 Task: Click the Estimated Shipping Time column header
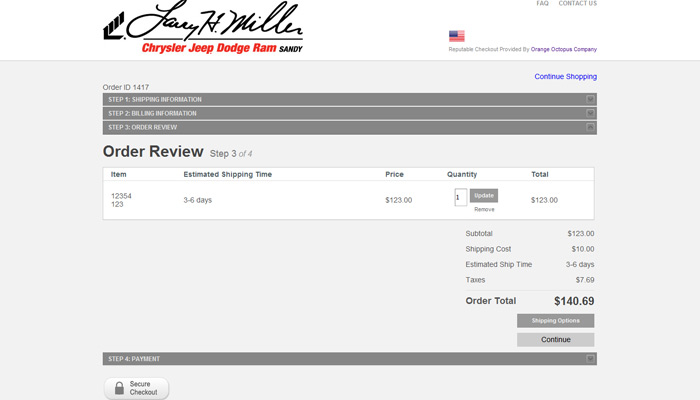228,175
